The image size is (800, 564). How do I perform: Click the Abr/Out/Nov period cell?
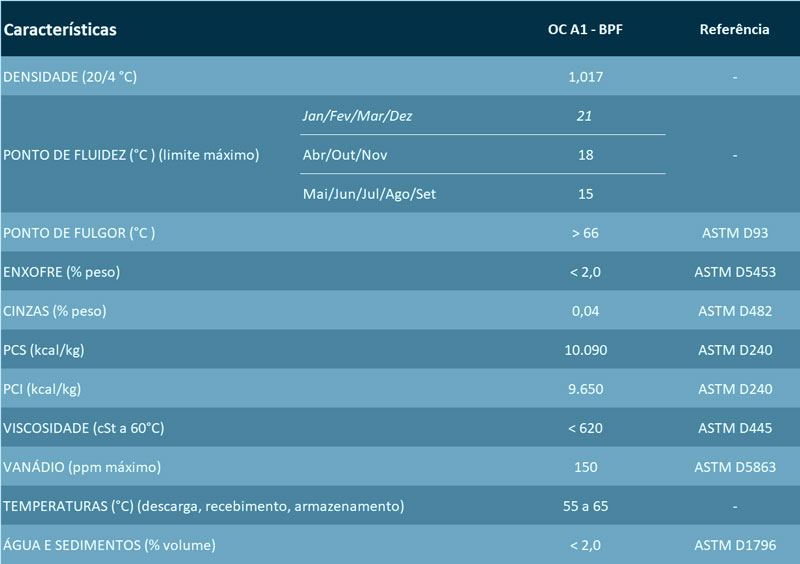(344, 155)
